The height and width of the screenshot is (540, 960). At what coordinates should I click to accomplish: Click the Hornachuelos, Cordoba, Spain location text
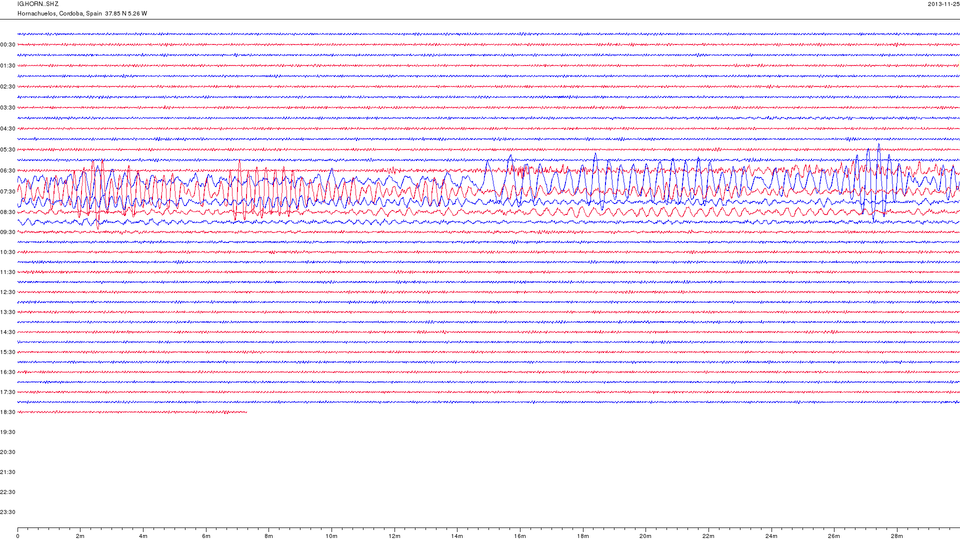click(59, 13)
